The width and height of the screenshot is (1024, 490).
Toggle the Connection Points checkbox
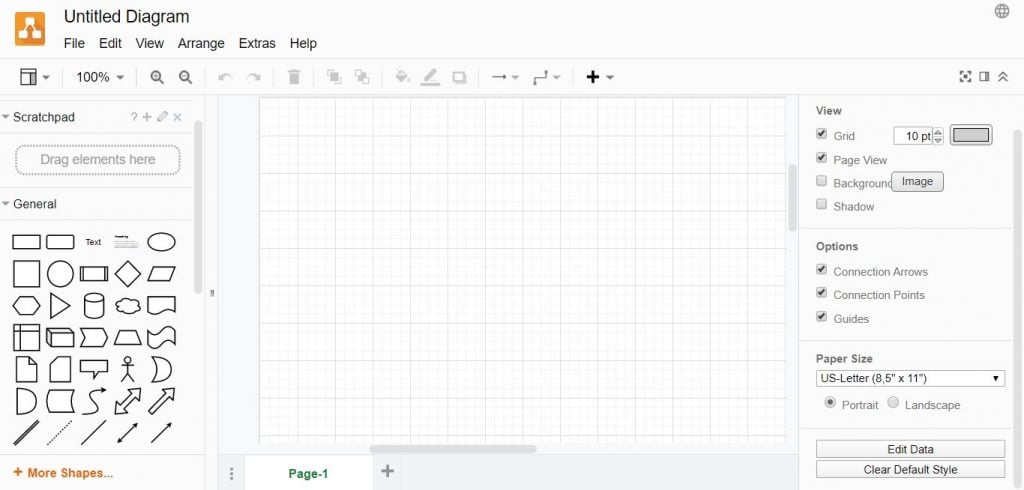point(822,293)
